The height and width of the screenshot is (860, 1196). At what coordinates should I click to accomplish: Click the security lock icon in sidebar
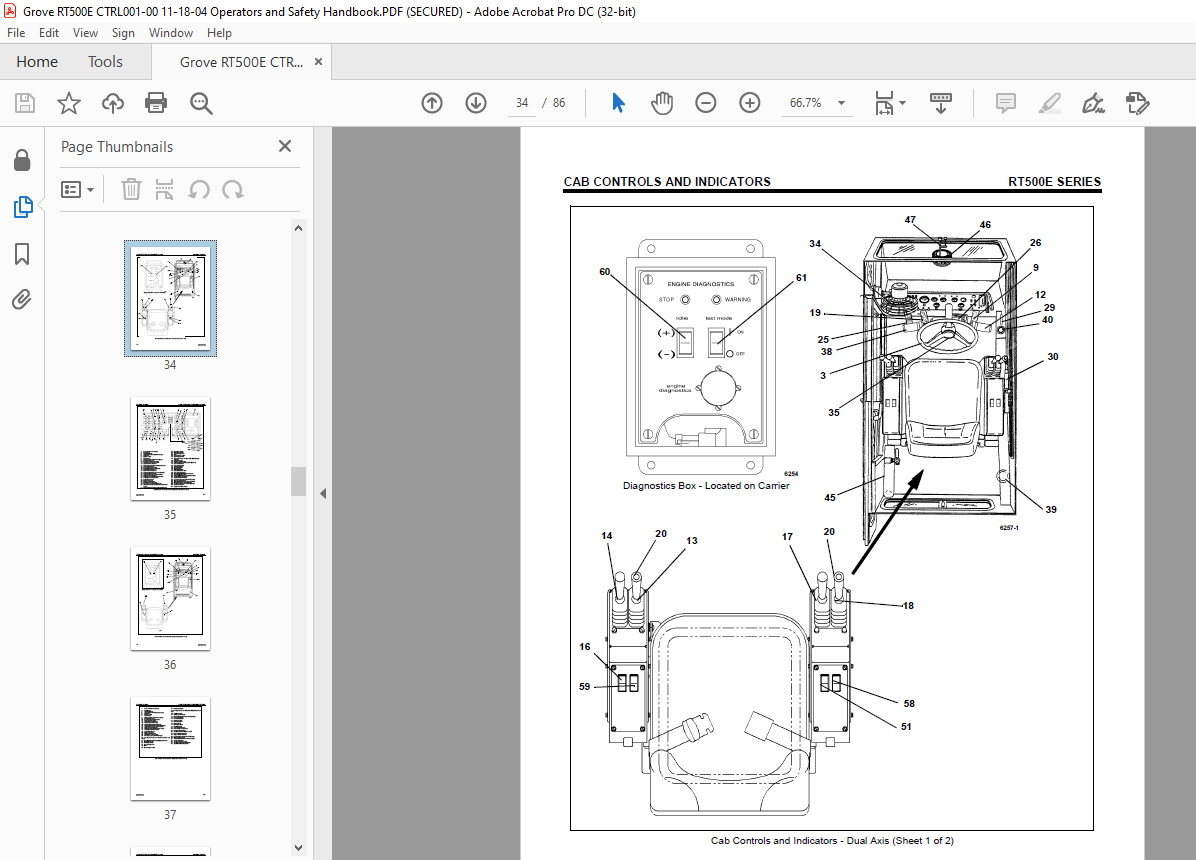(22, 160)
